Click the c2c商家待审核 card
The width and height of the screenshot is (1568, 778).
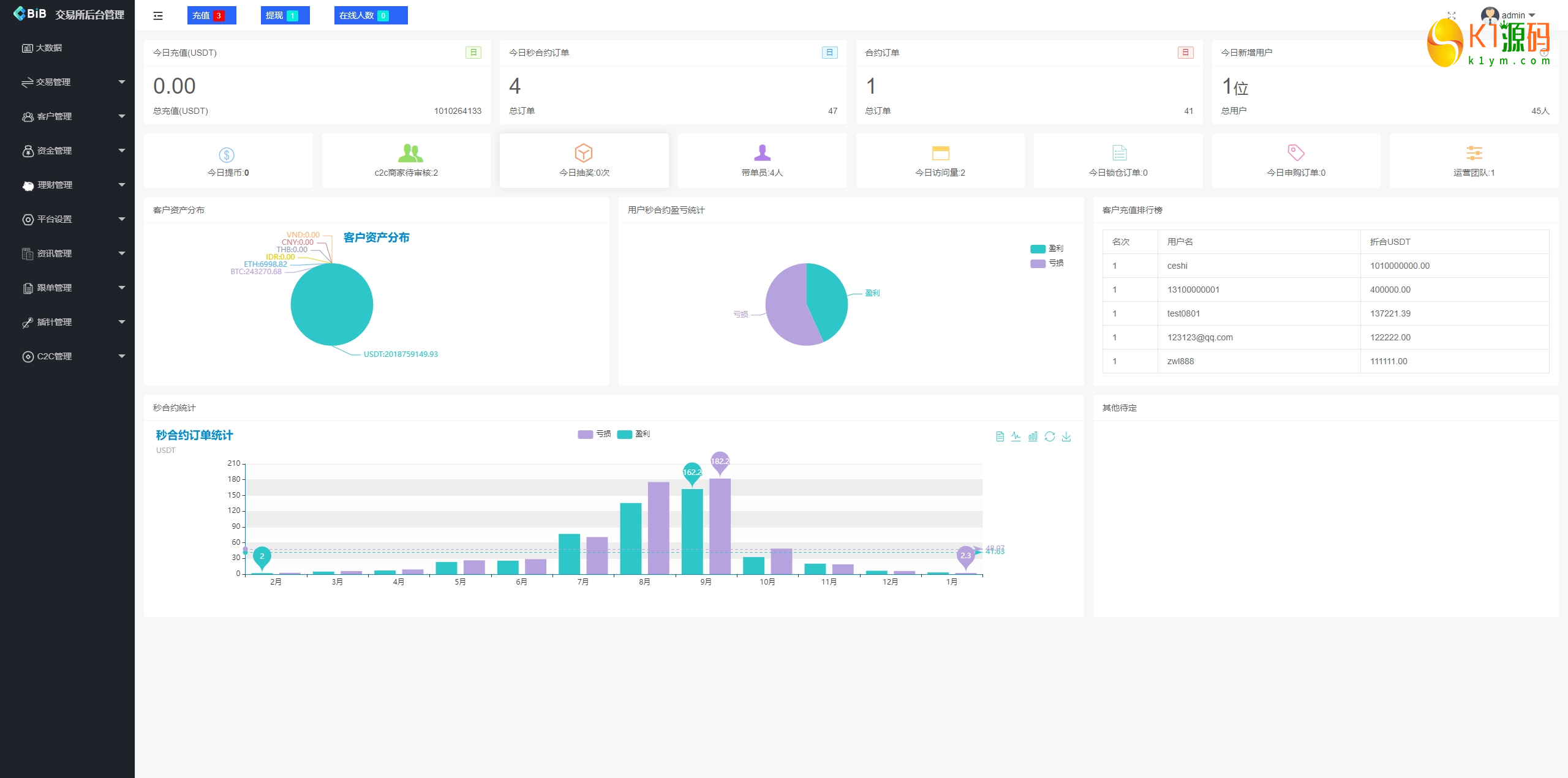click(x=406, y=161)
